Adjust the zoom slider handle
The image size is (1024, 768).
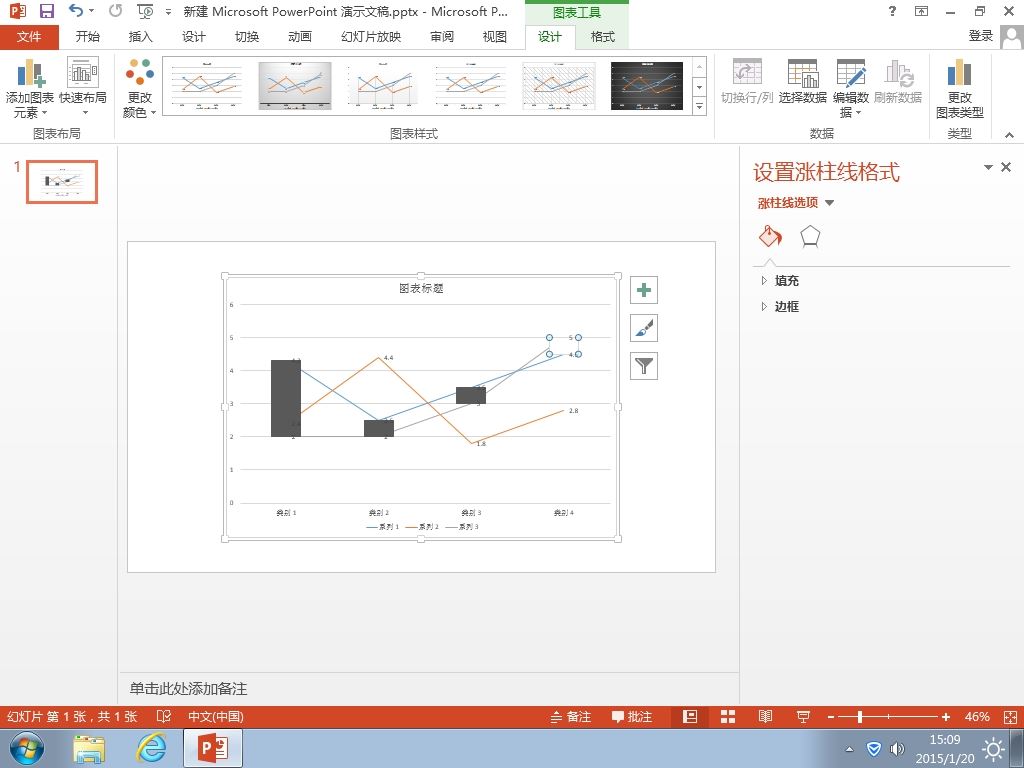coord(860,717)
